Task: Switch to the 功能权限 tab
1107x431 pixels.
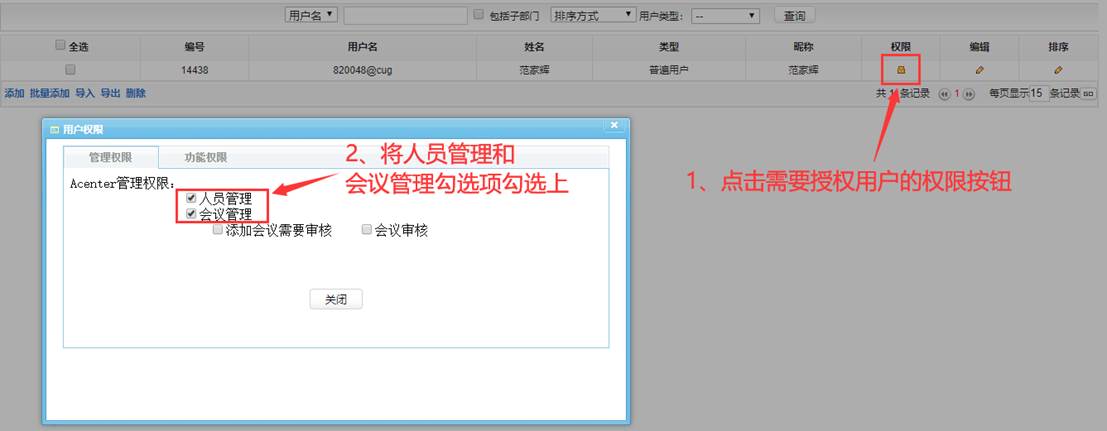Action: [205, 157]
